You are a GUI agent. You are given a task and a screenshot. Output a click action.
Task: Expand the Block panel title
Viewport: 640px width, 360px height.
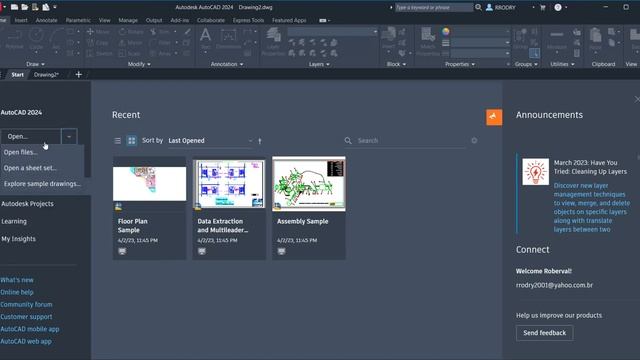396,64
